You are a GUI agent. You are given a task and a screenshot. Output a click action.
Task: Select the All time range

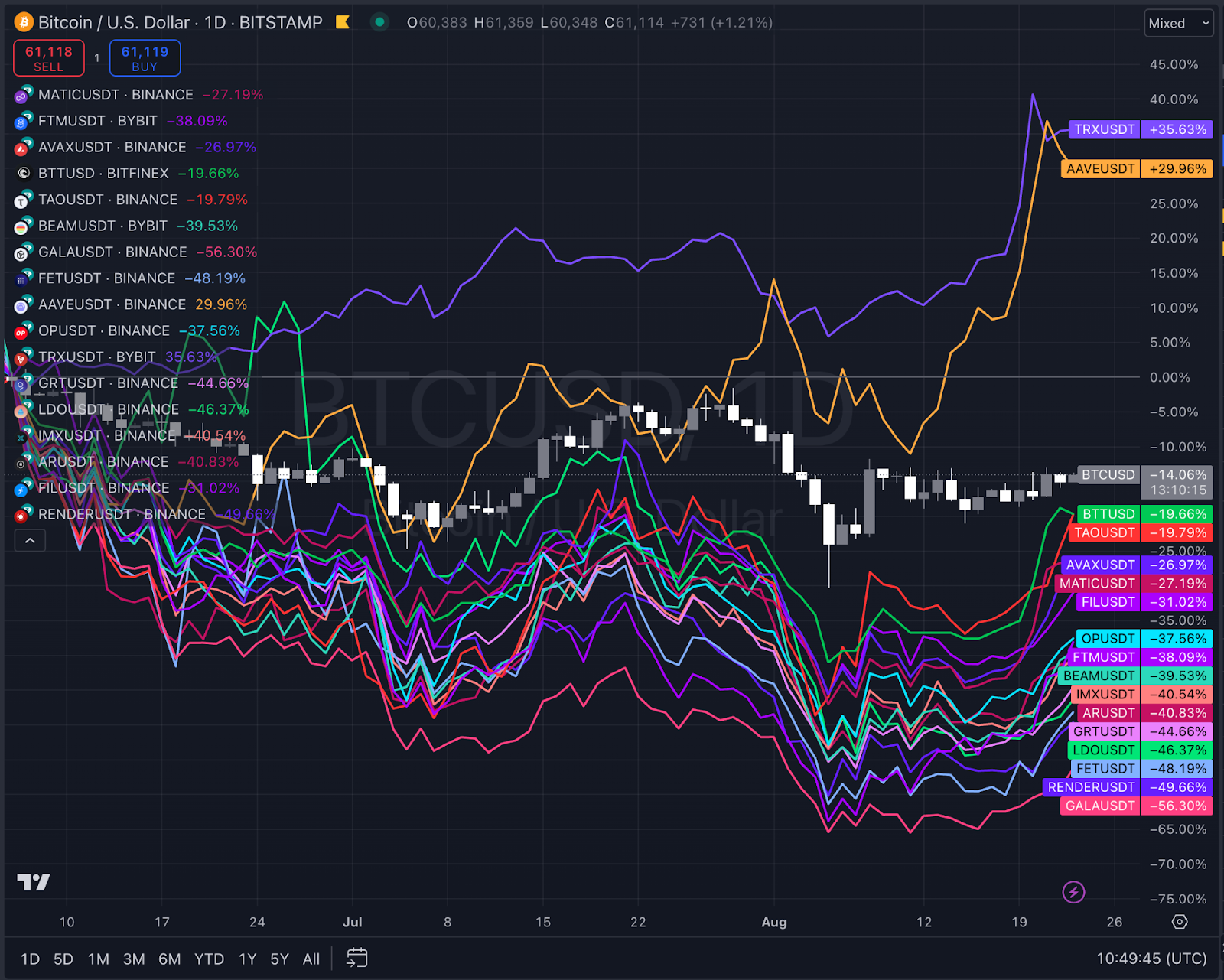(x=311, y=959)
